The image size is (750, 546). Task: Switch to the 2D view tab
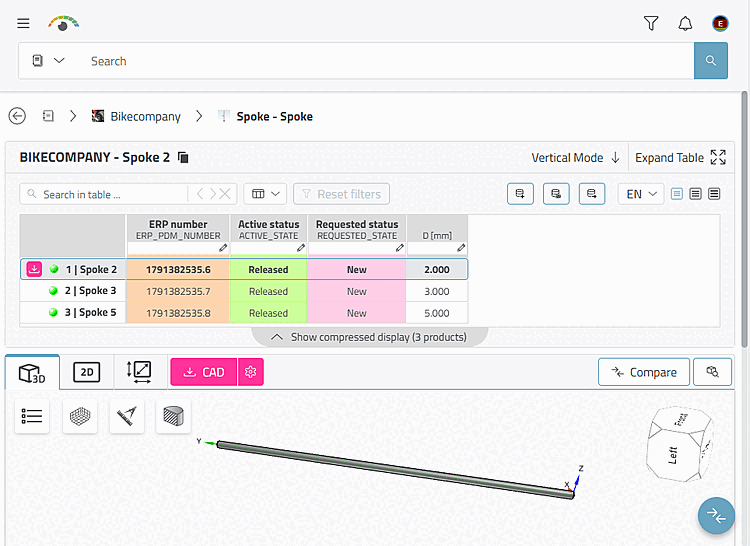point(87,372)
